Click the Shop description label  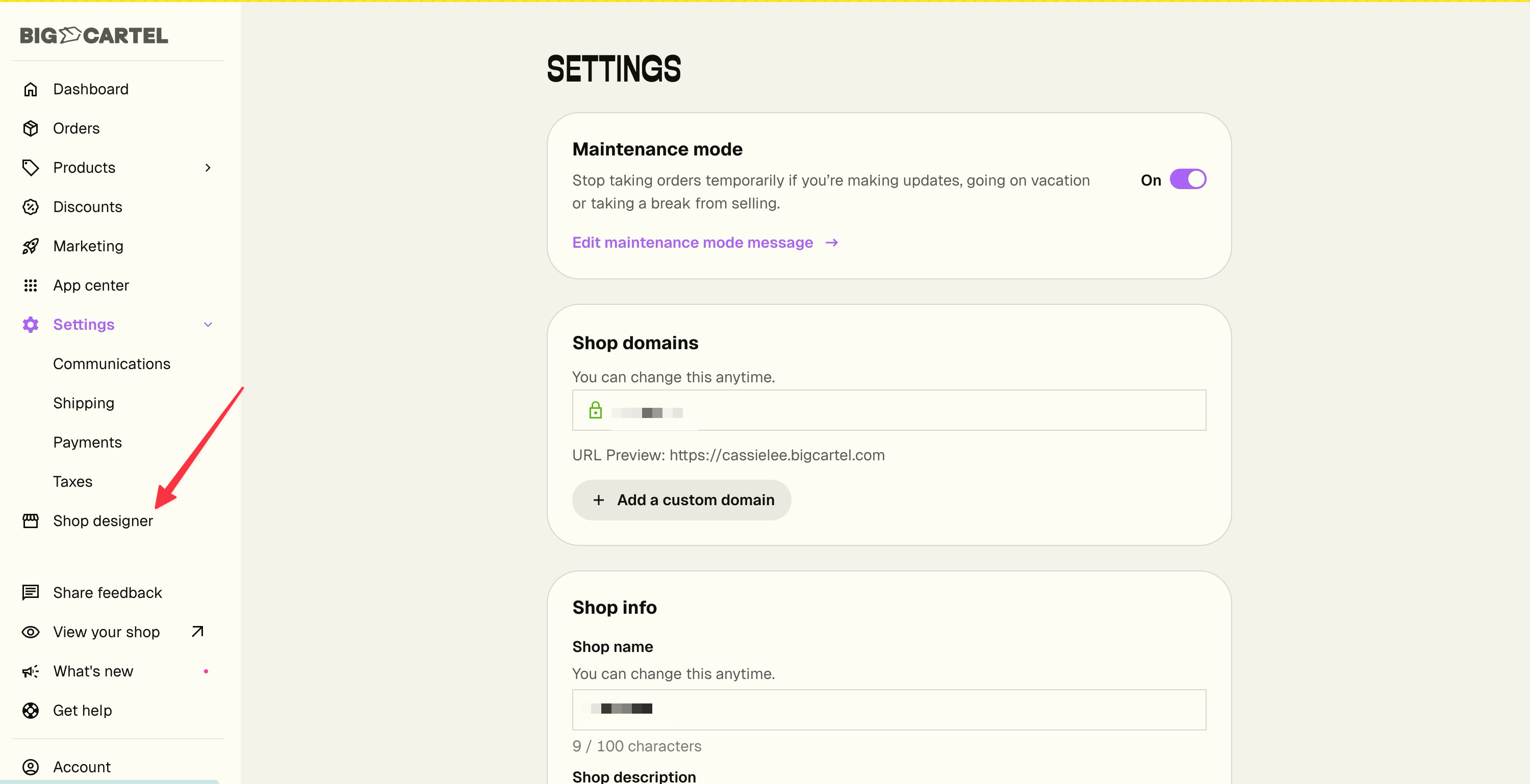pyautogui.click(x=634, y=777)
